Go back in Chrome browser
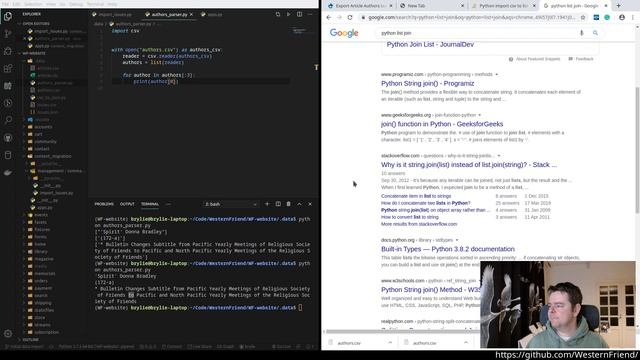The image size is (640, 360). point(329,18)
